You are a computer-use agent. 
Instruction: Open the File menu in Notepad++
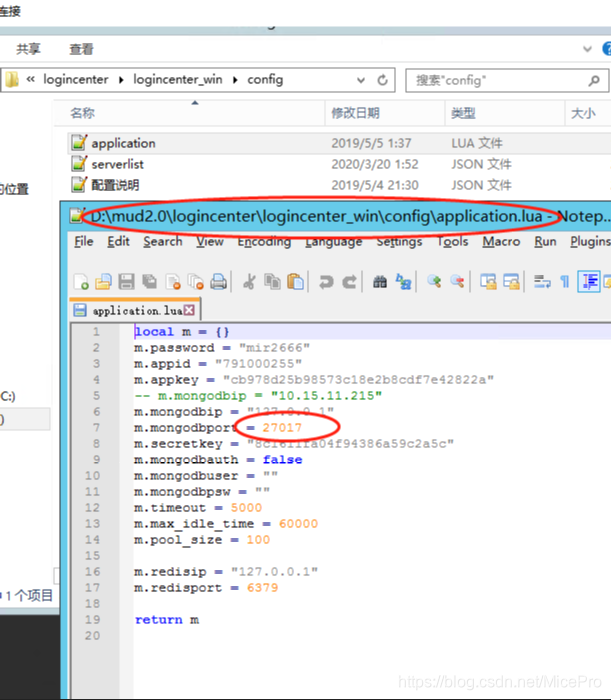pyautogui.click(x=83, y=242)
